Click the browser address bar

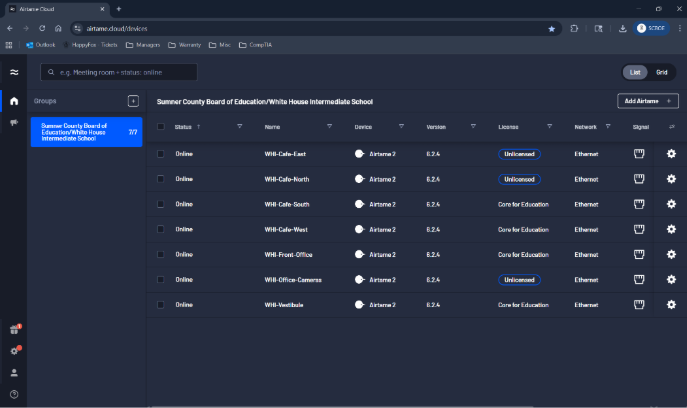[314, 28]
